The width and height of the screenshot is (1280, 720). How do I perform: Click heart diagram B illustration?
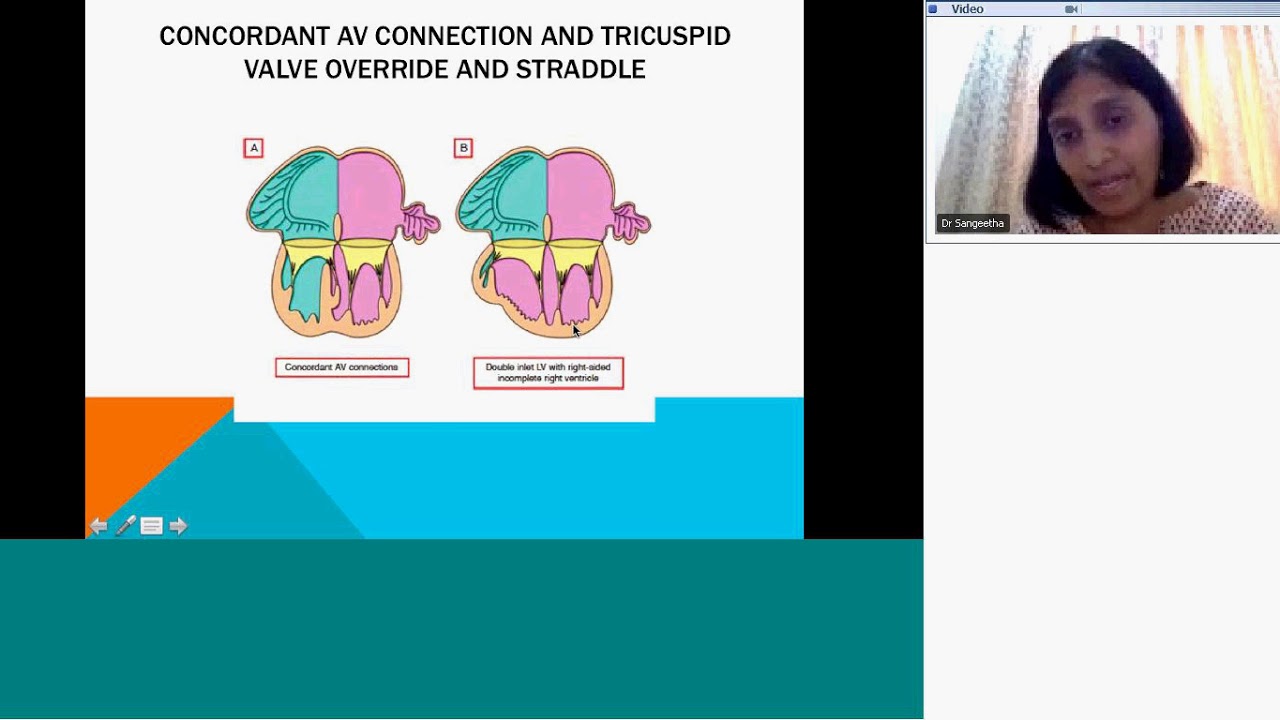[x=552, y=241]
